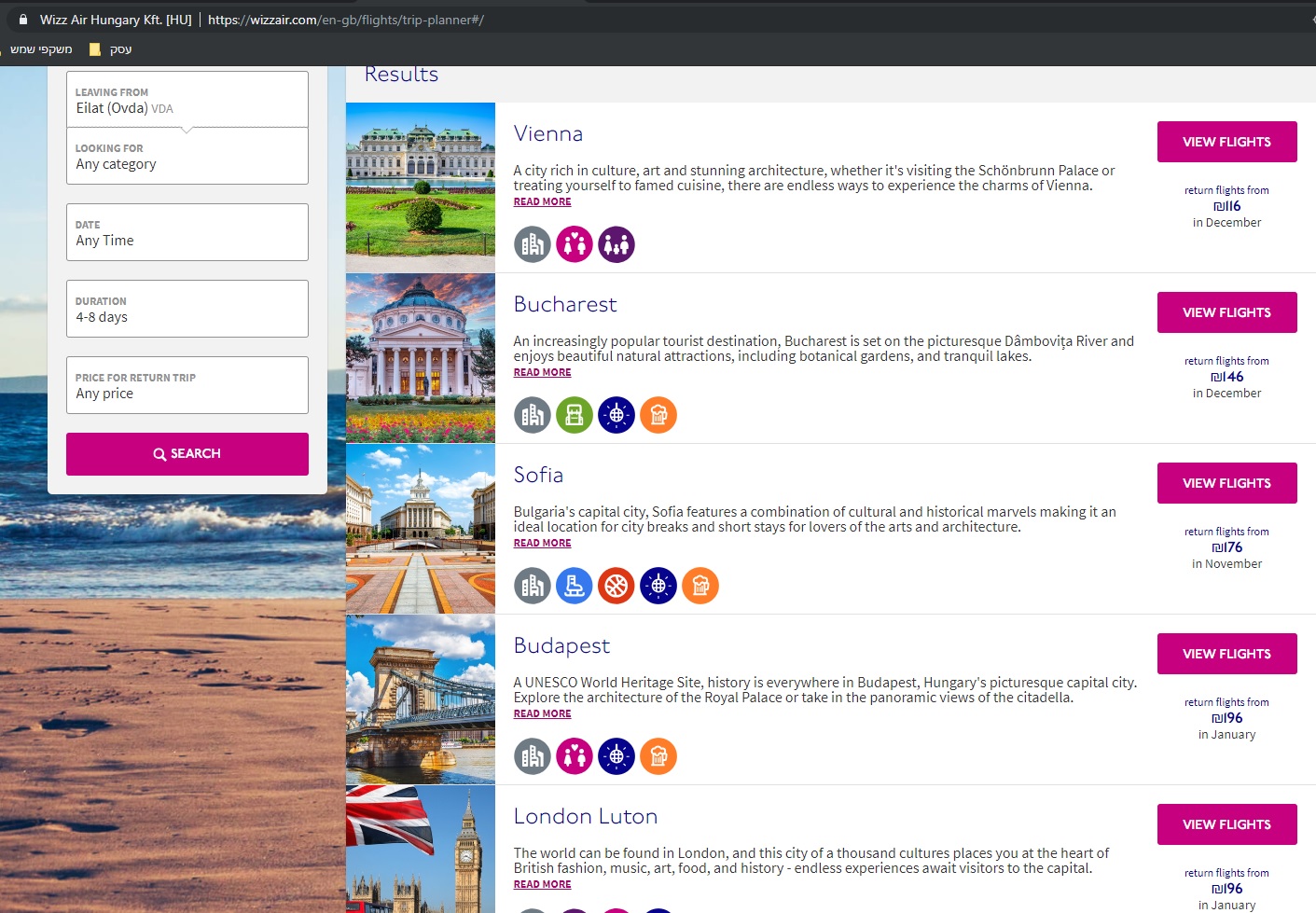Viewport: 1316px width, 913px height.
Task: Click the orange beer mug icon under Budapest
Action: coord(658,756)
